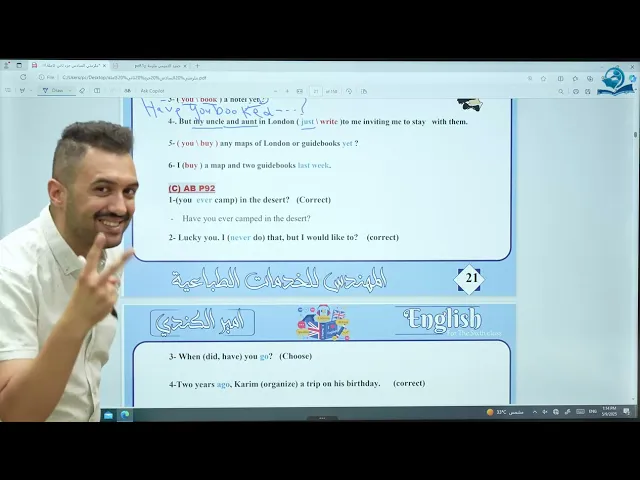
Task: Click the Read aloud icon
Action: (x=128, y=91)
